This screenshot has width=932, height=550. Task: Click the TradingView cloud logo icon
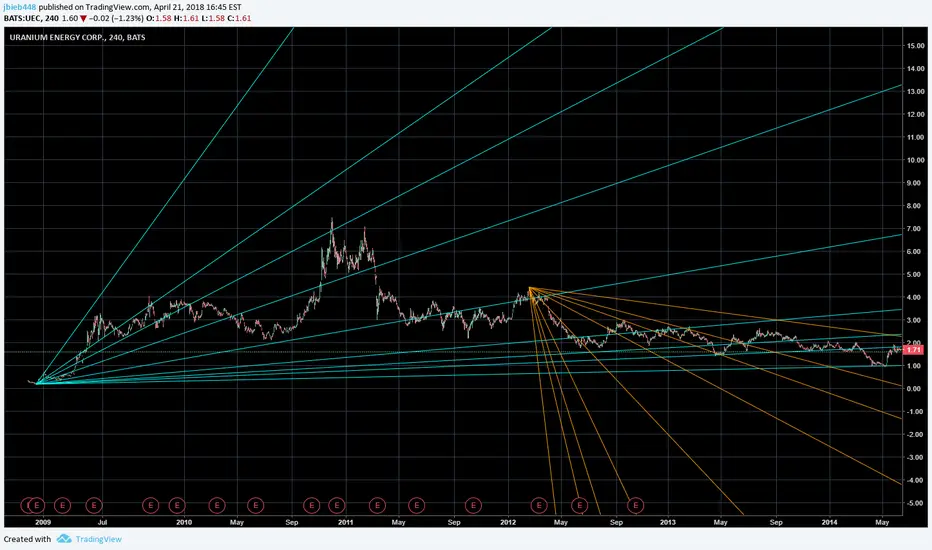click(64, 539)
